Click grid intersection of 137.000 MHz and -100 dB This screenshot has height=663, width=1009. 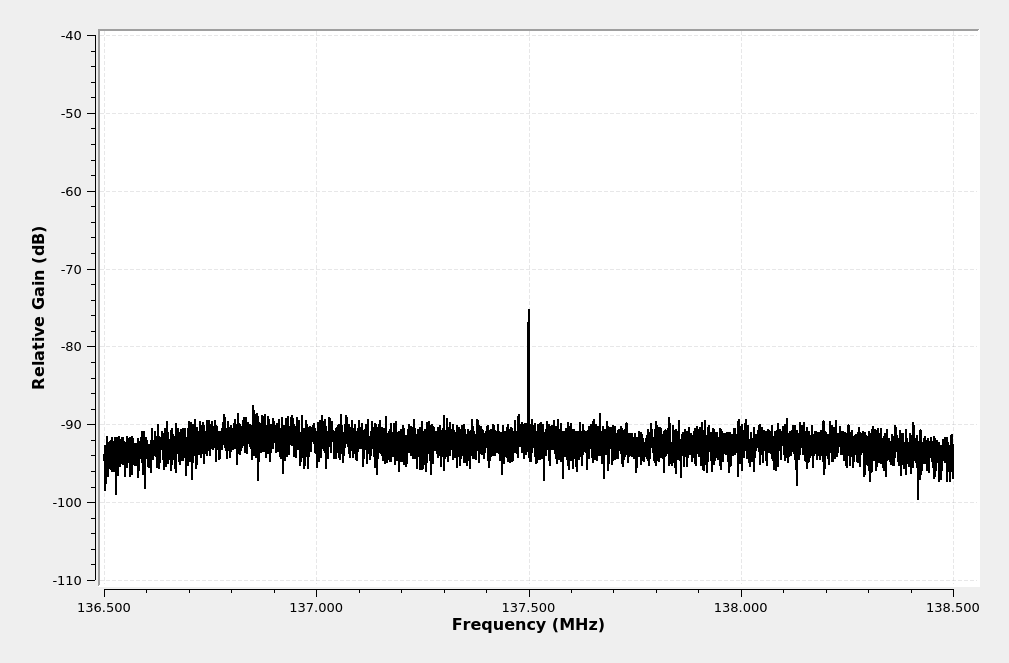click(x=316, y=502)
